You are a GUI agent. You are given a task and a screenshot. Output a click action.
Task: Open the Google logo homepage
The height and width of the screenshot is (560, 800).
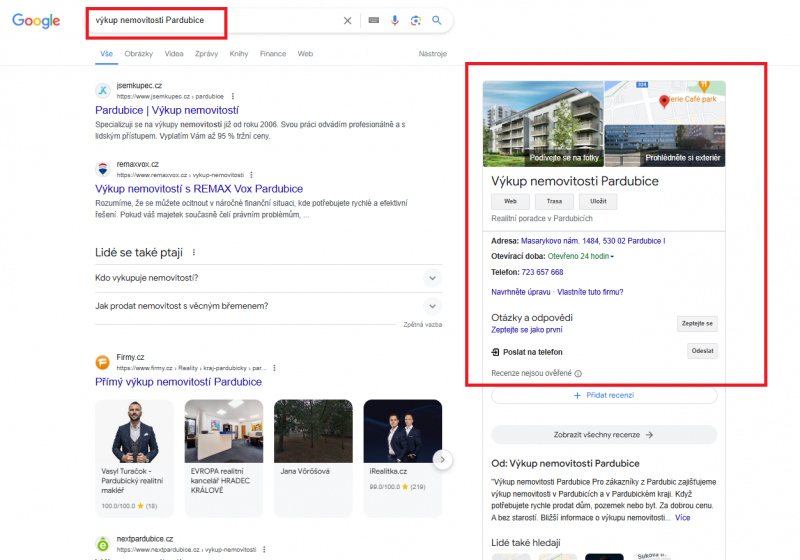coord(36,20)
